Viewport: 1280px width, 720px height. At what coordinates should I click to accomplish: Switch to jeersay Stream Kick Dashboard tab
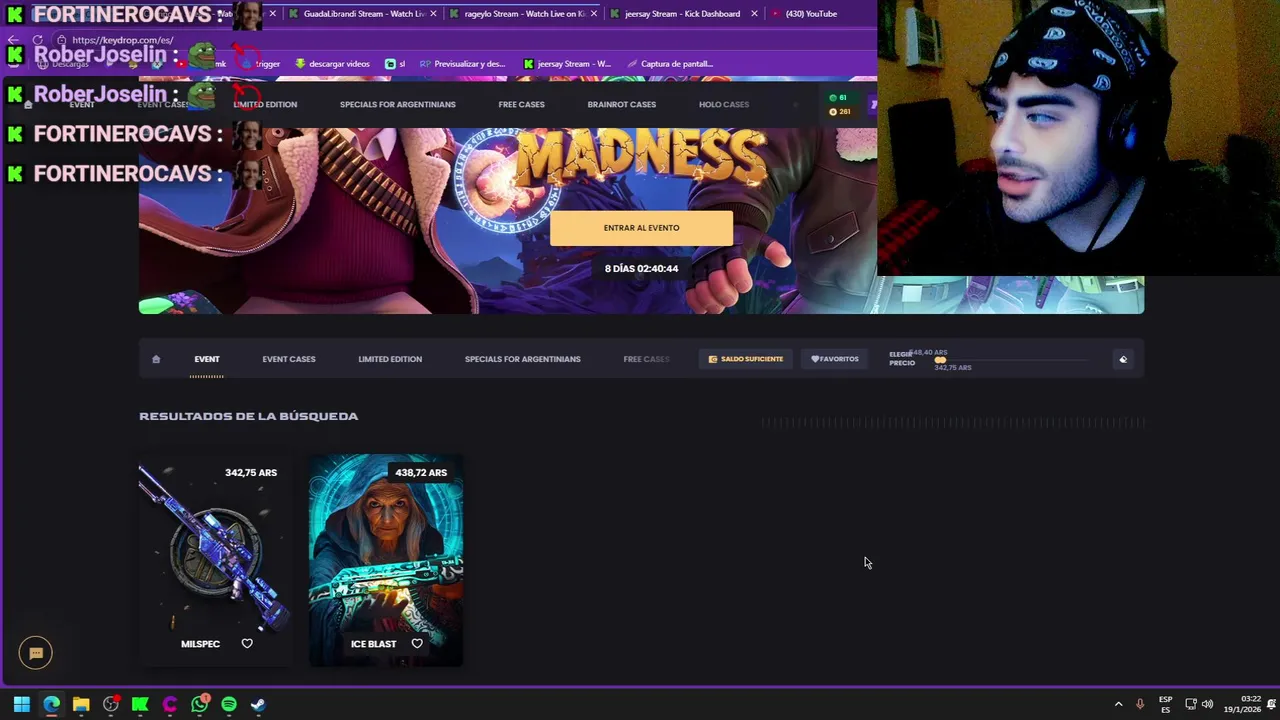[x=682, y=14]
